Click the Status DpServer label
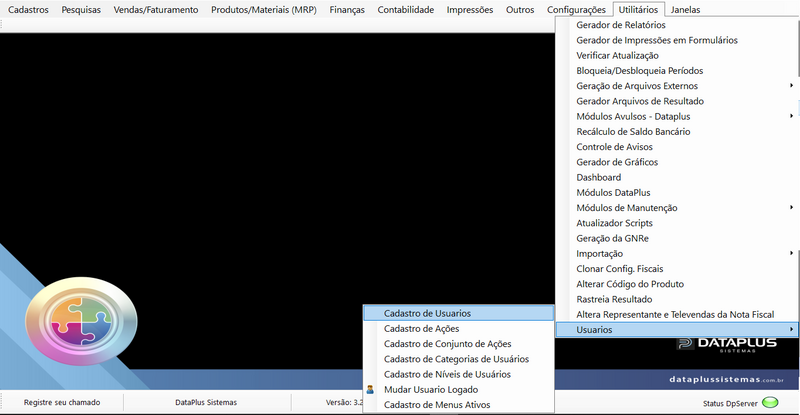The image size is (800, 415). [730, 404]
